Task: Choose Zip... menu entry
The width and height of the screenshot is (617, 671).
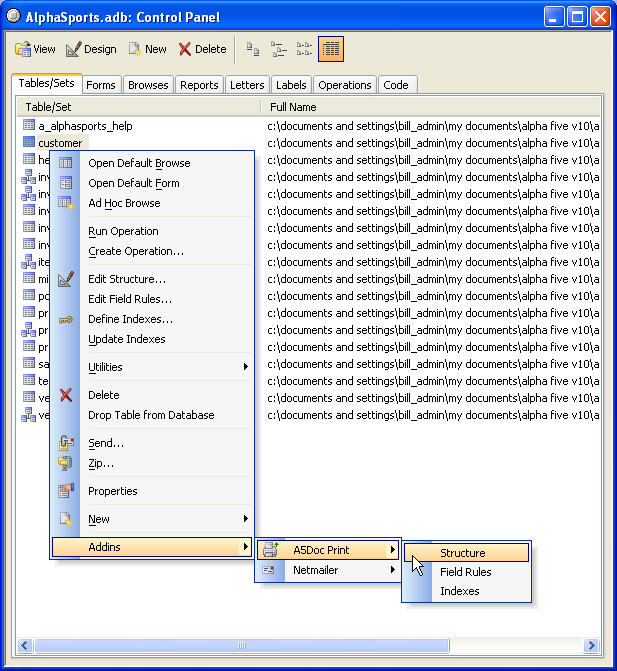Action: click(152, 463)
